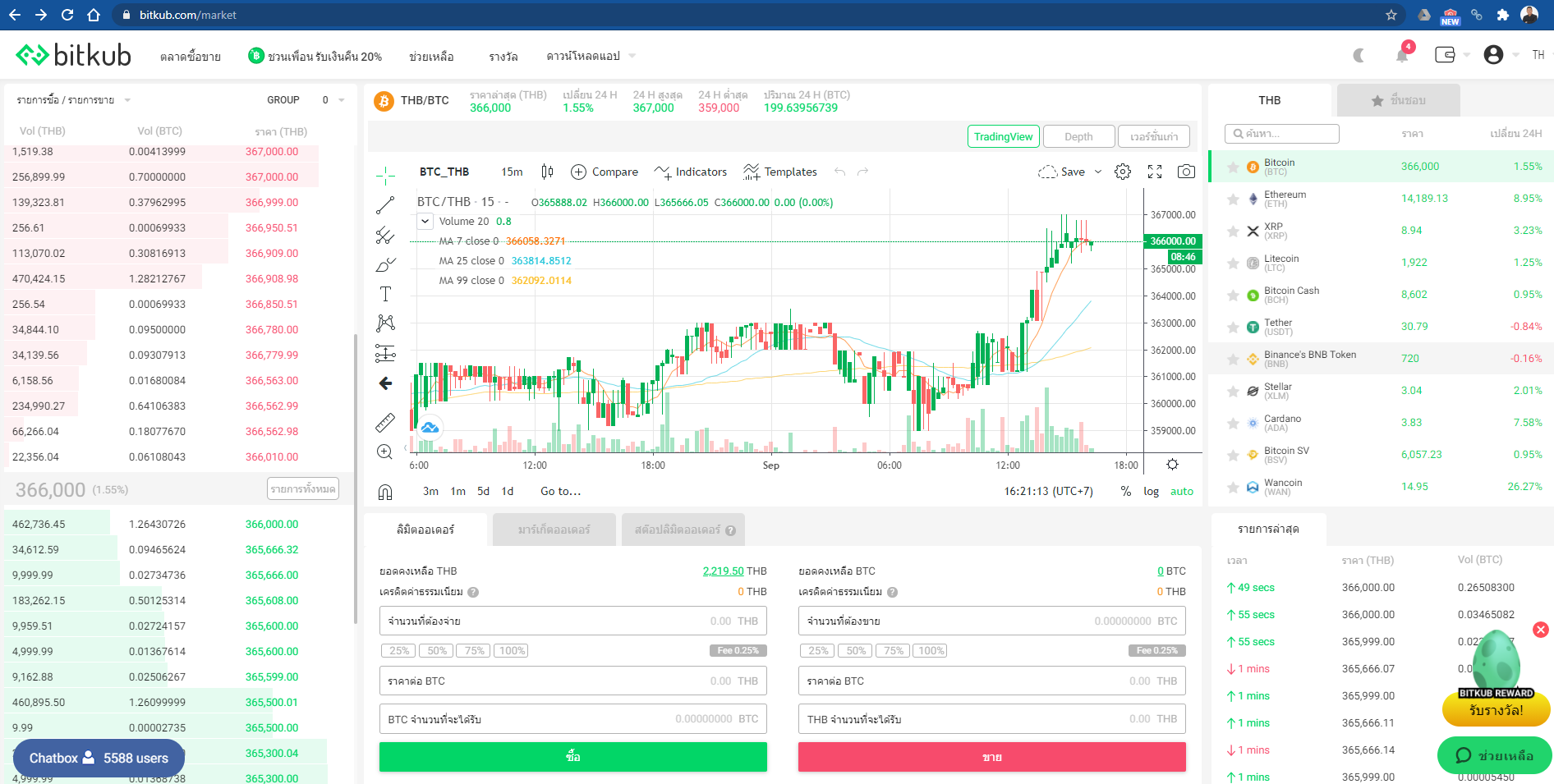Take chart snapshot with camera icon
This screenshot has height=784, width=1554.
point(1186,172)
